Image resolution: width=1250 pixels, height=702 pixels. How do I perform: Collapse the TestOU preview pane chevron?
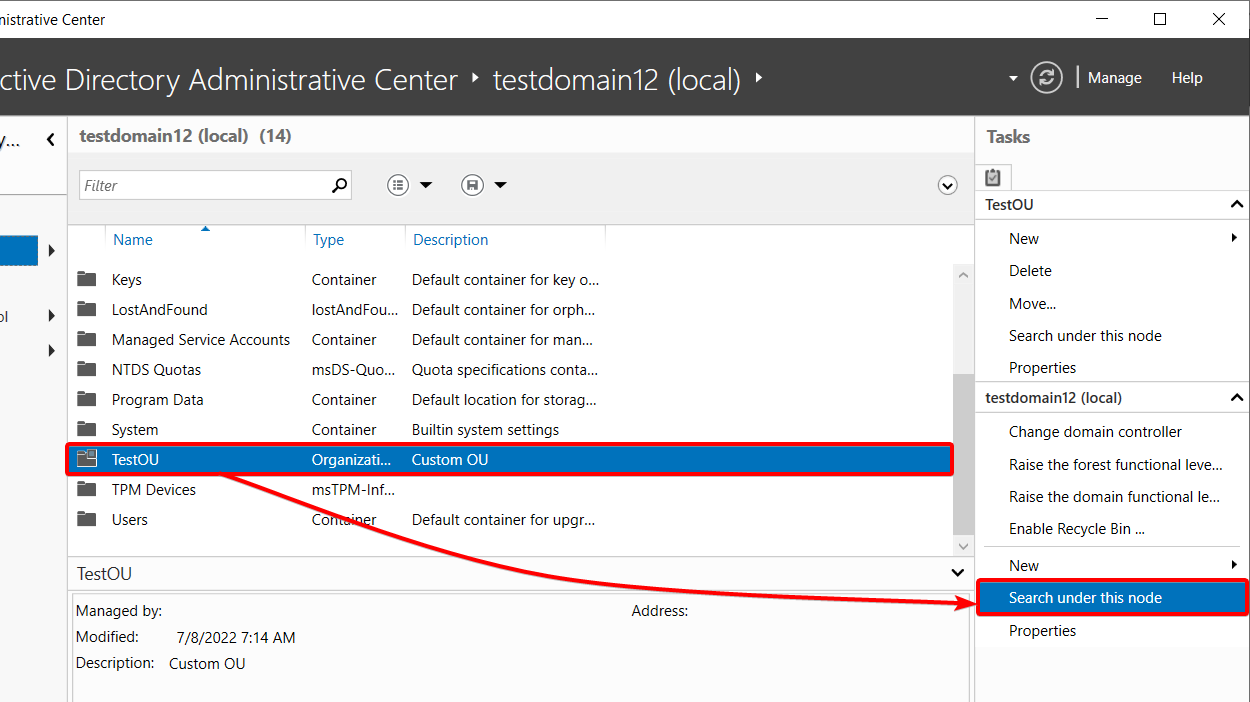pyautogui.click(x=959, y=572)
